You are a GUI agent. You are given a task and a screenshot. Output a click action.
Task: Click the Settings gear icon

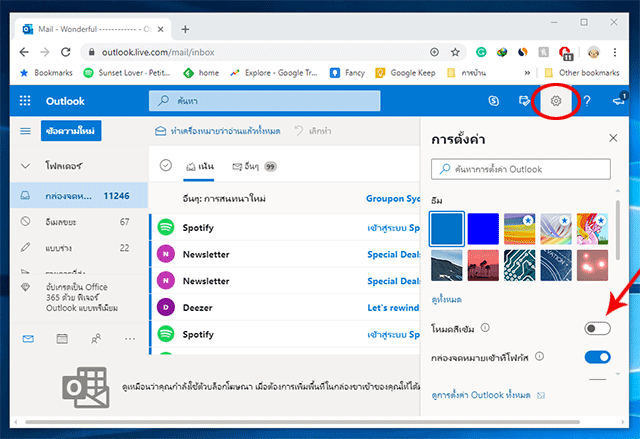pyautogui.click(x=556, y=101)
